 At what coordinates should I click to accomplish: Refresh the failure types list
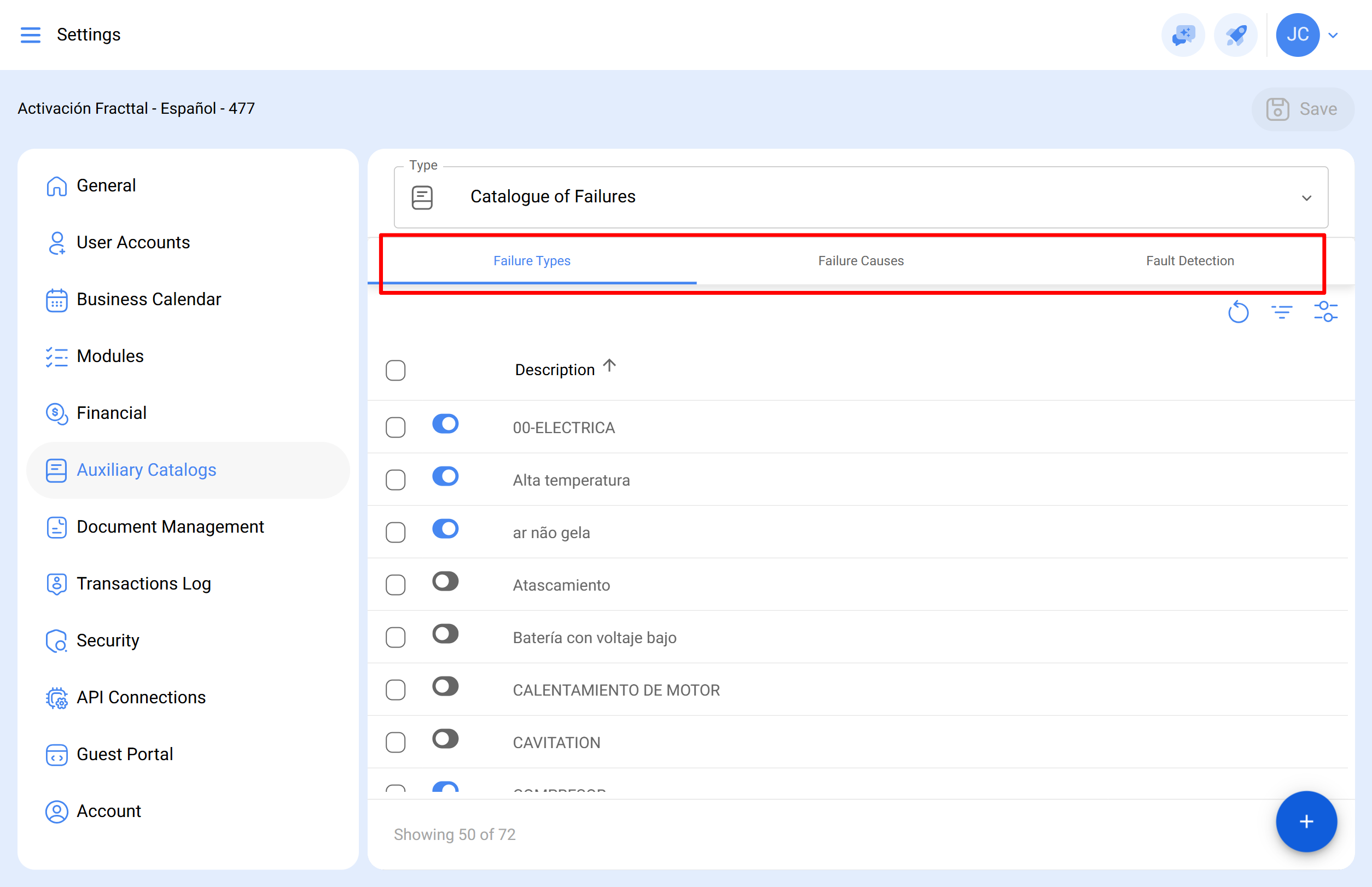click(1238, 312)
